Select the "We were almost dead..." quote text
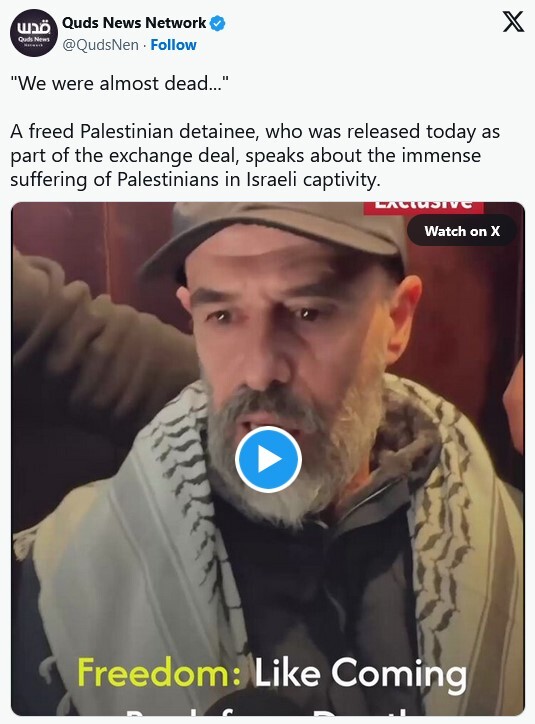The width and height of the screenshot is (535, 724). [120, 84]
